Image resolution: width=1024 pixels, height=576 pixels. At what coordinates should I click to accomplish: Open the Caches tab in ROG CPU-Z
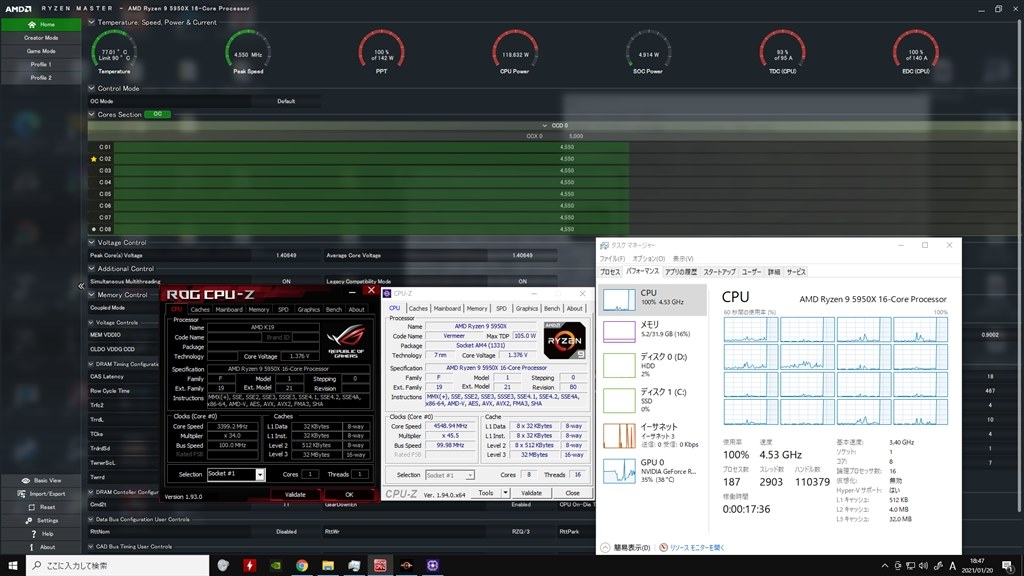[200, 310]
